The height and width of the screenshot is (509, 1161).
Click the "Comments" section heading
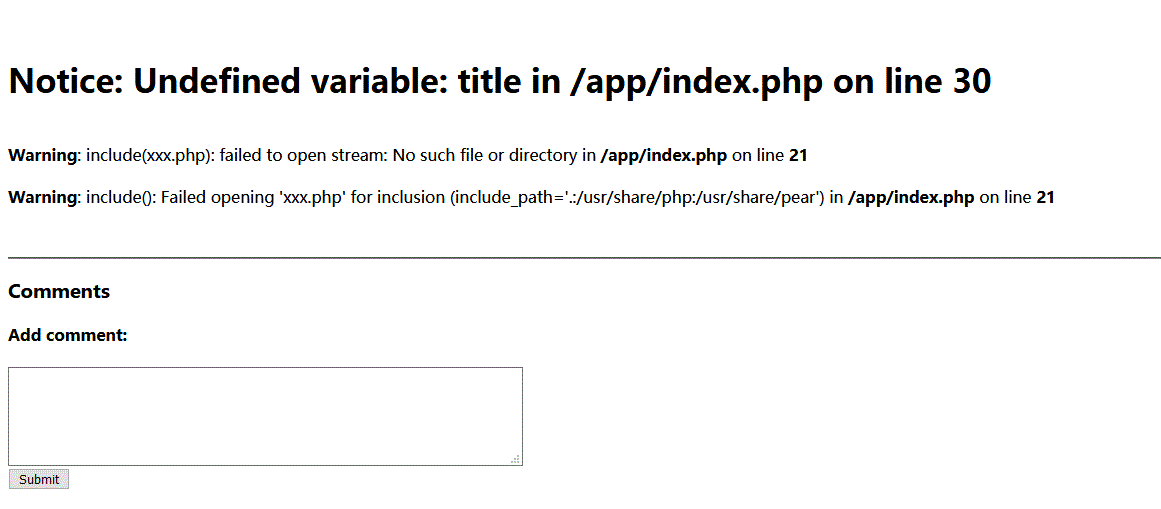[x=59, y=292]
